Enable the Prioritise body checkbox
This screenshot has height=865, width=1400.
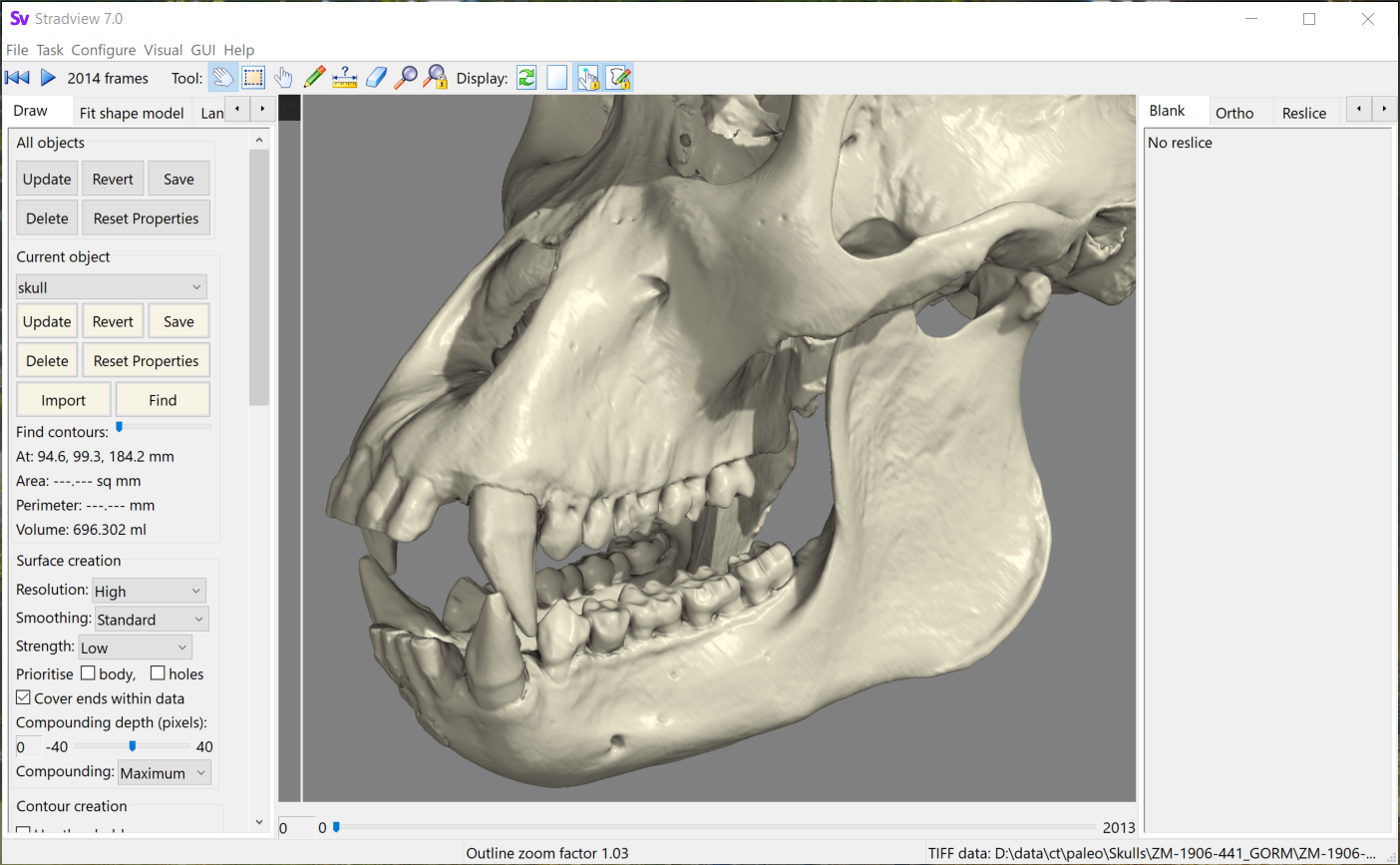[88, 673]
